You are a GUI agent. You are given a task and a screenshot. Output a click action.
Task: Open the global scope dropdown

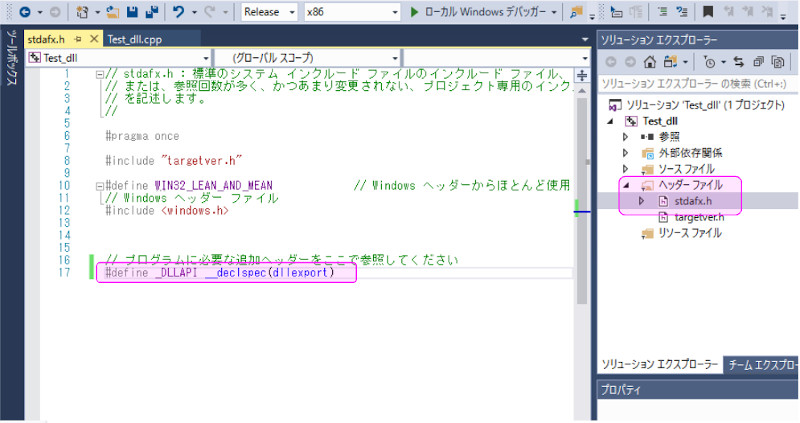coord(307,58)
